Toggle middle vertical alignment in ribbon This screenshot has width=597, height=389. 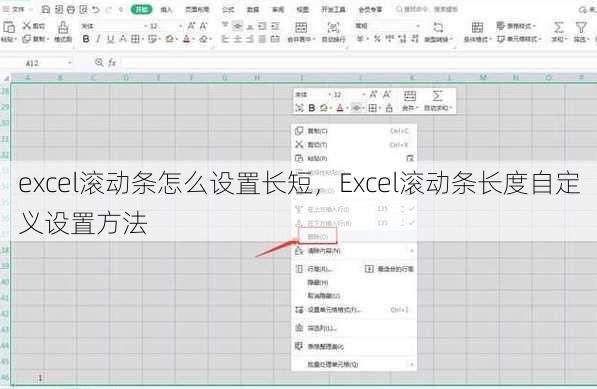[237, 26]
